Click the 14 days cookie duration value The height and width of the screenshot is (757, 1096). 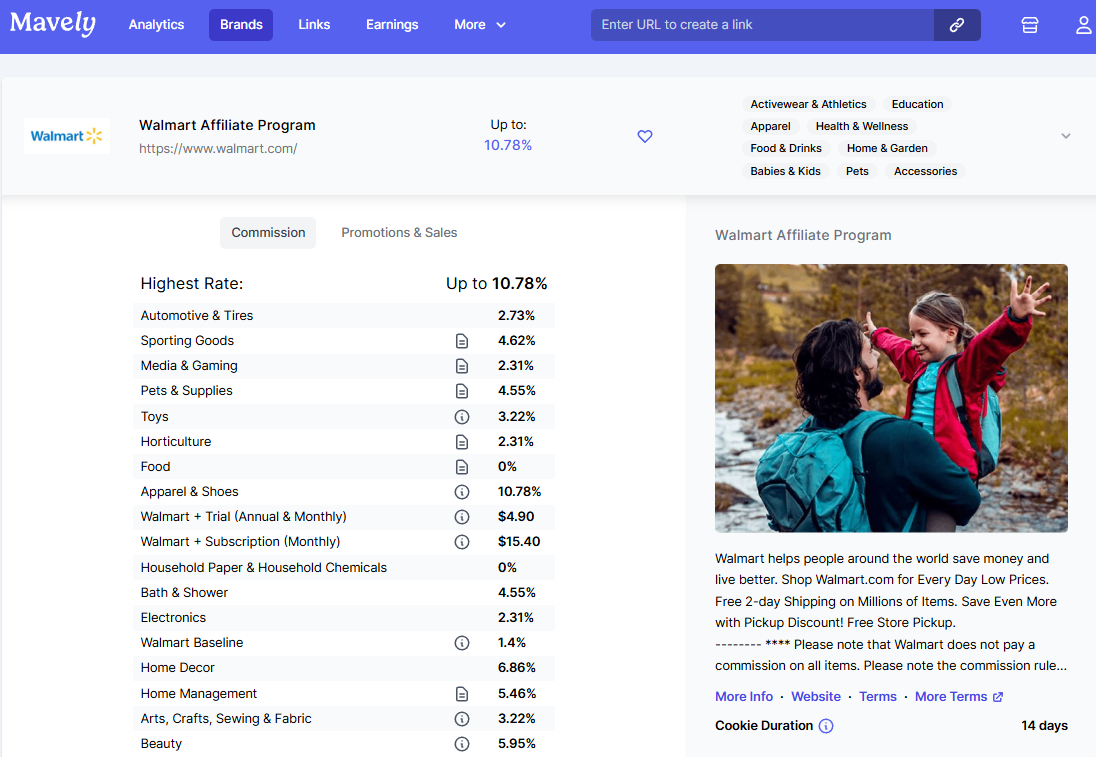point(1044,726)
